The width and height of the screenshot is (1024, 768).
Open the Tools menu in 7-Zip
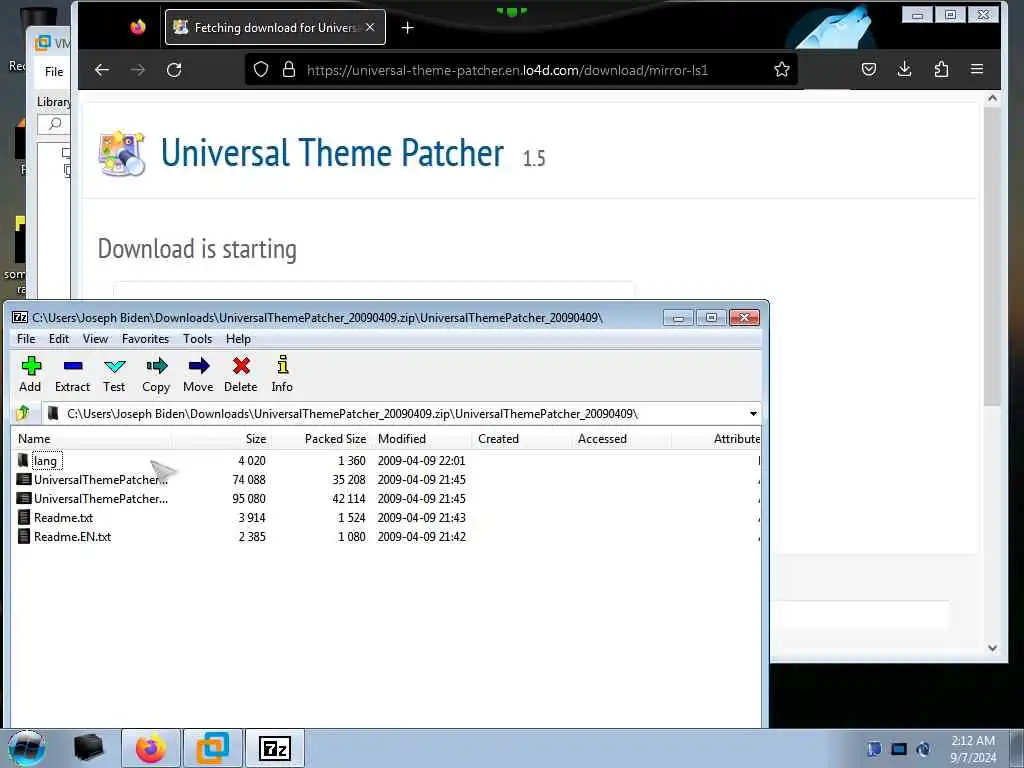[197, 339]
